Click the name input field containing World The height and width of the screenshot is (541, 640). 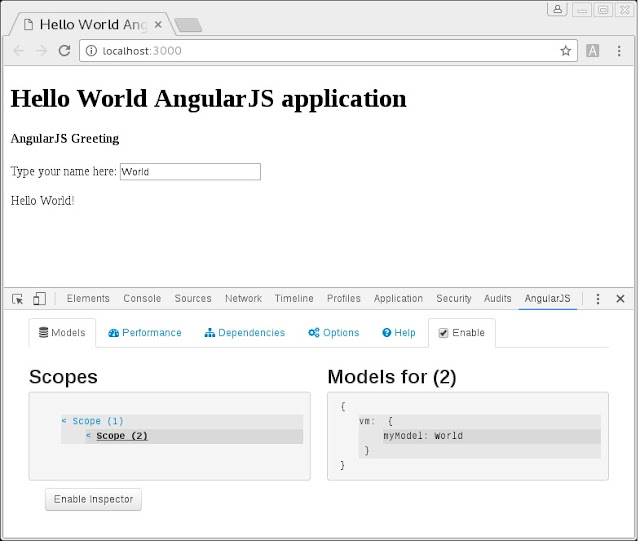(190, 171)
